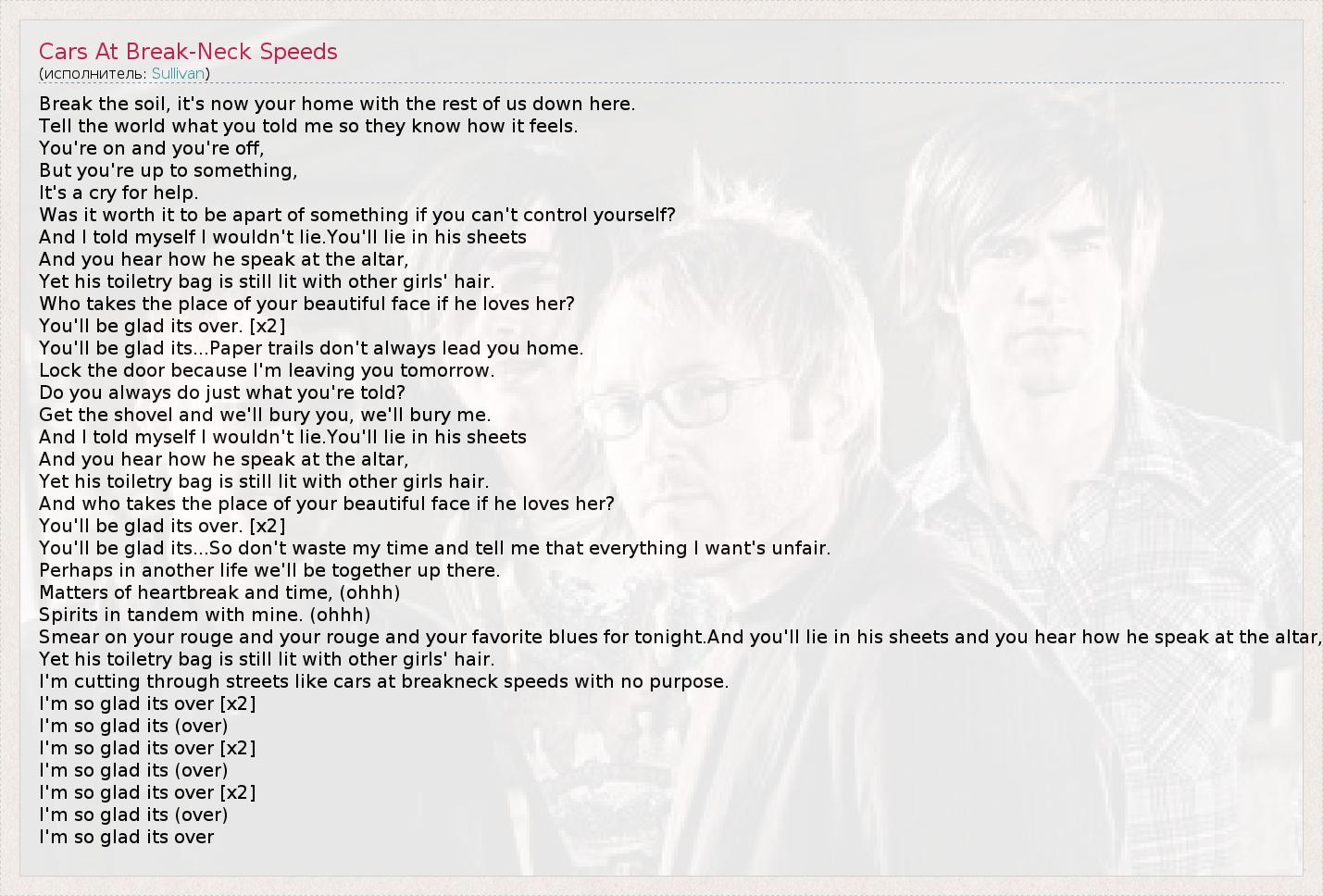Click the Sullivan artist link
Screen dimensions: 1323x896
178,73
